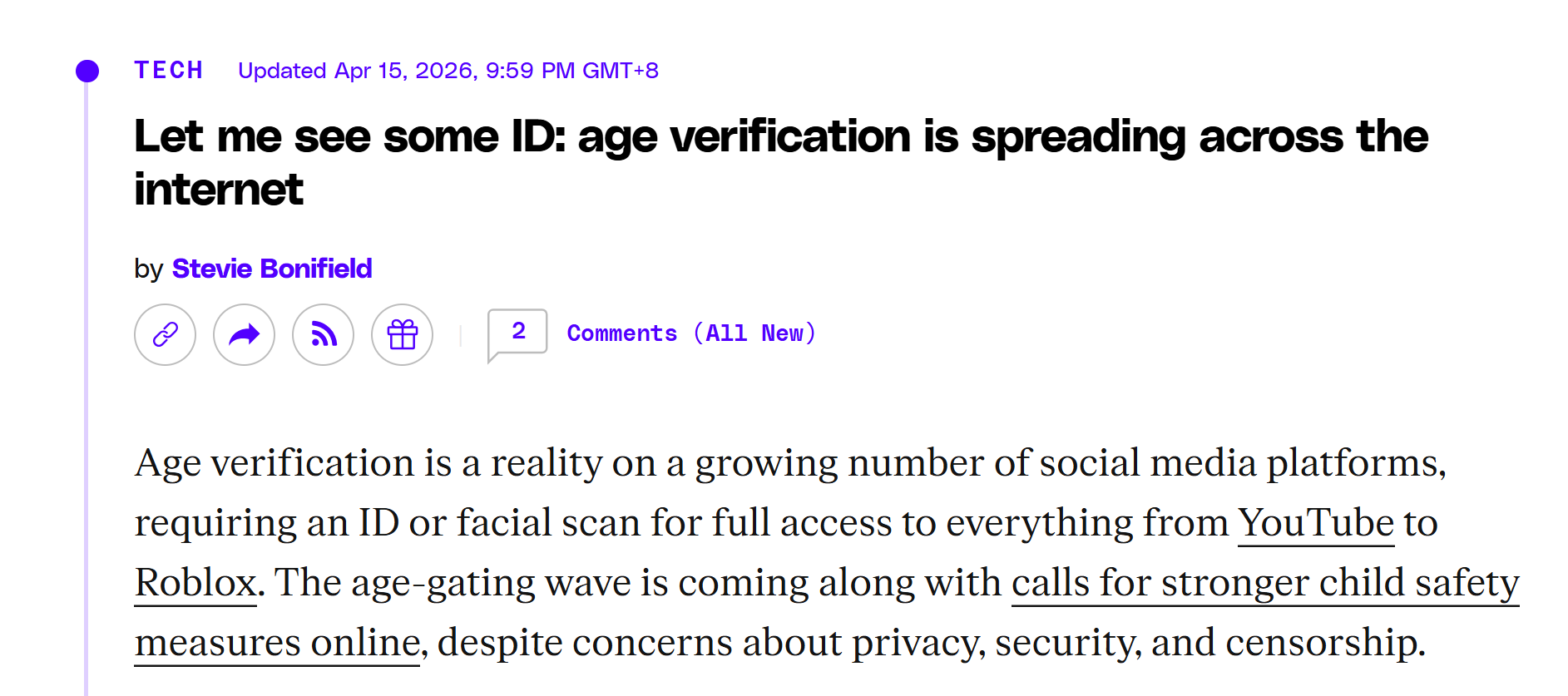Open the comment bubble showing 2
Viewport: 1568px width, 696px height.
pyautogui.click(x=517, y=333)
